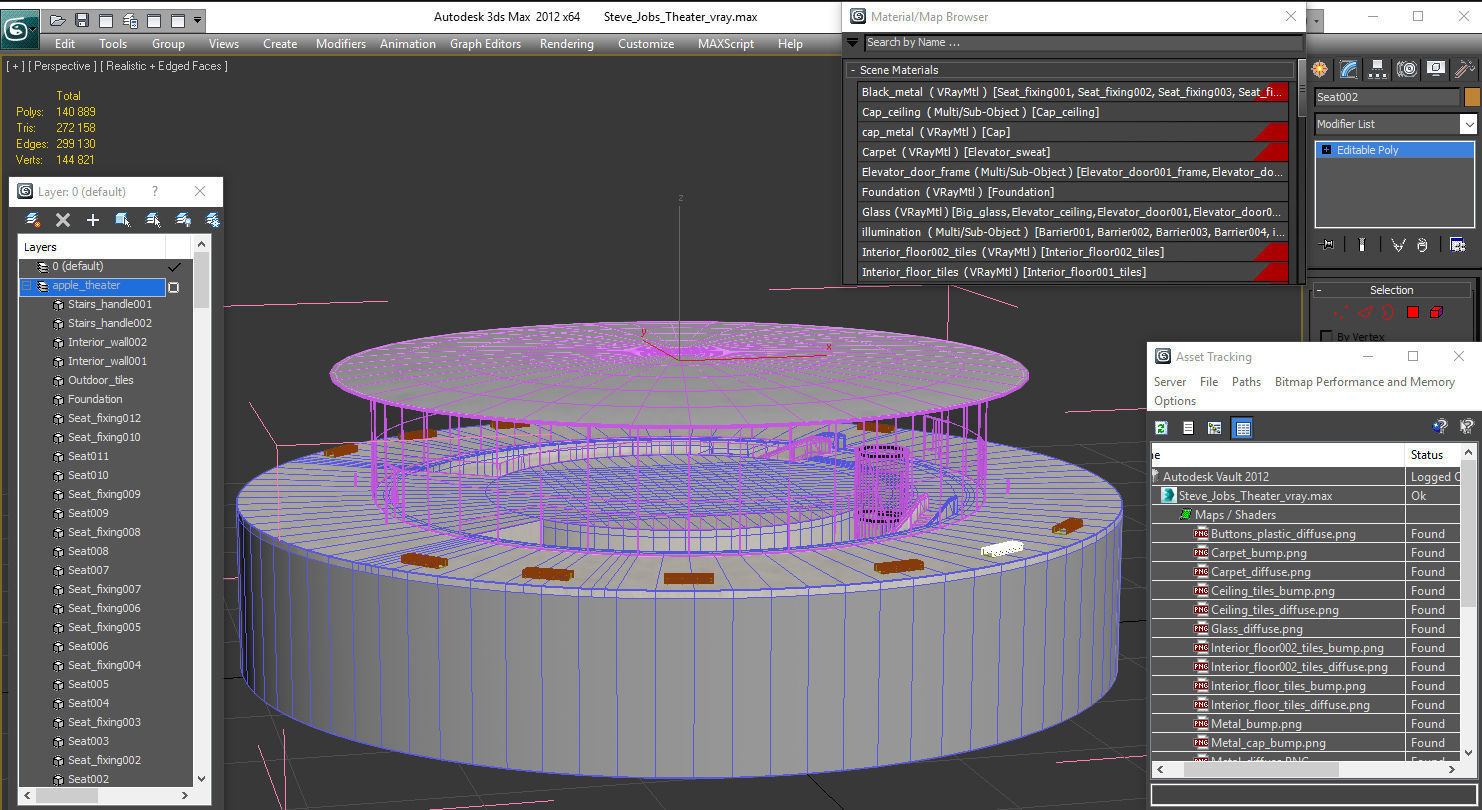
Task: Open the Edit menu
Action: tap(65, 44)
